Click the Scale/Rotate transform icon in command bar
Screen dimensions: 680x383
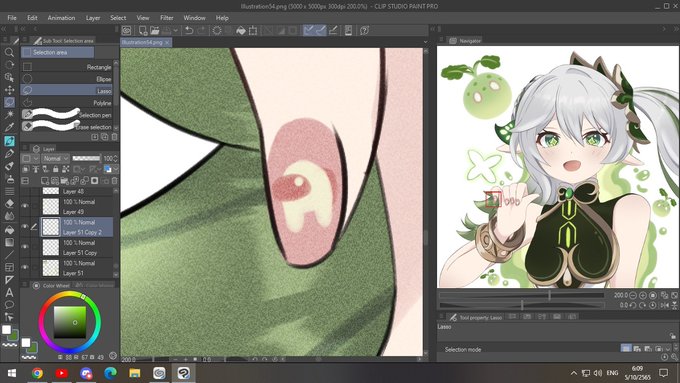tap(253, 30)
